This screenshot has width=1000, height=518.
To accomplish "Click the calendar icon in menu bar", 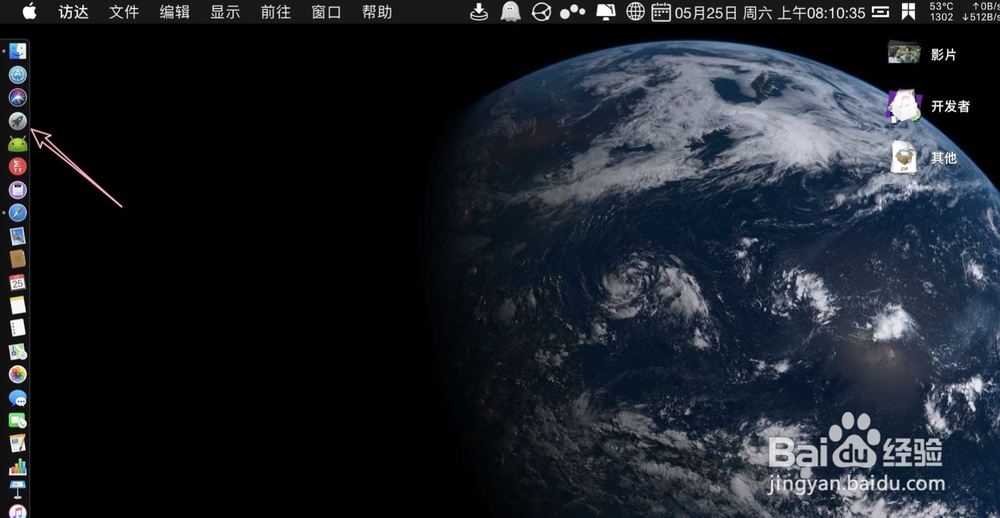I will [x=661, y=11].
